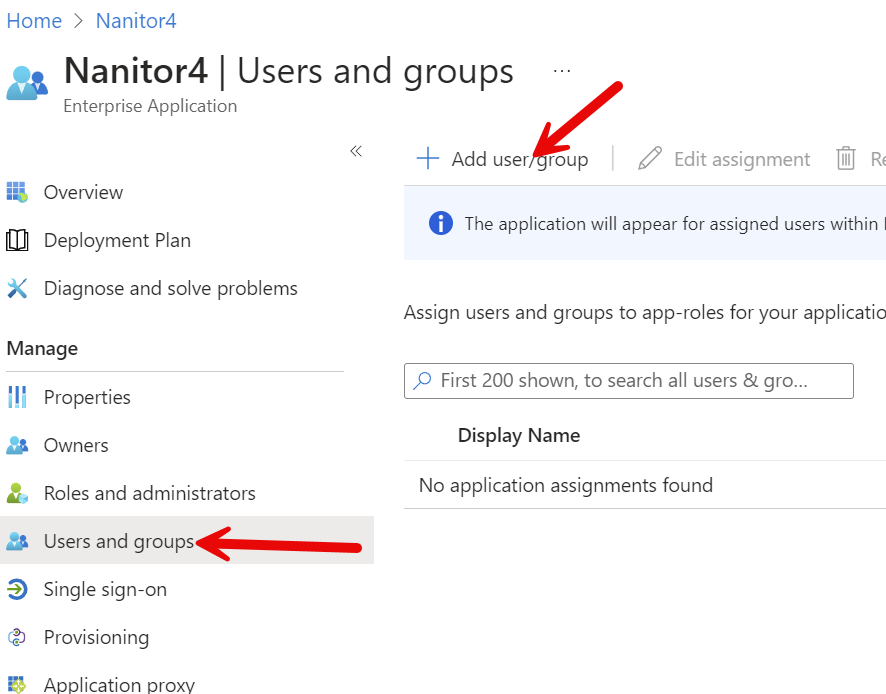Collapse the left navigation pane
Viewport: 886px width, 694px height.
click(355, 151)
